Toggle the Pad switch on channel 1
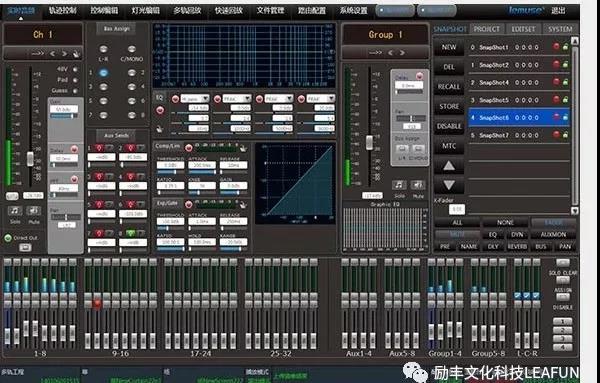600x383 pixels. tap(75, 80)
